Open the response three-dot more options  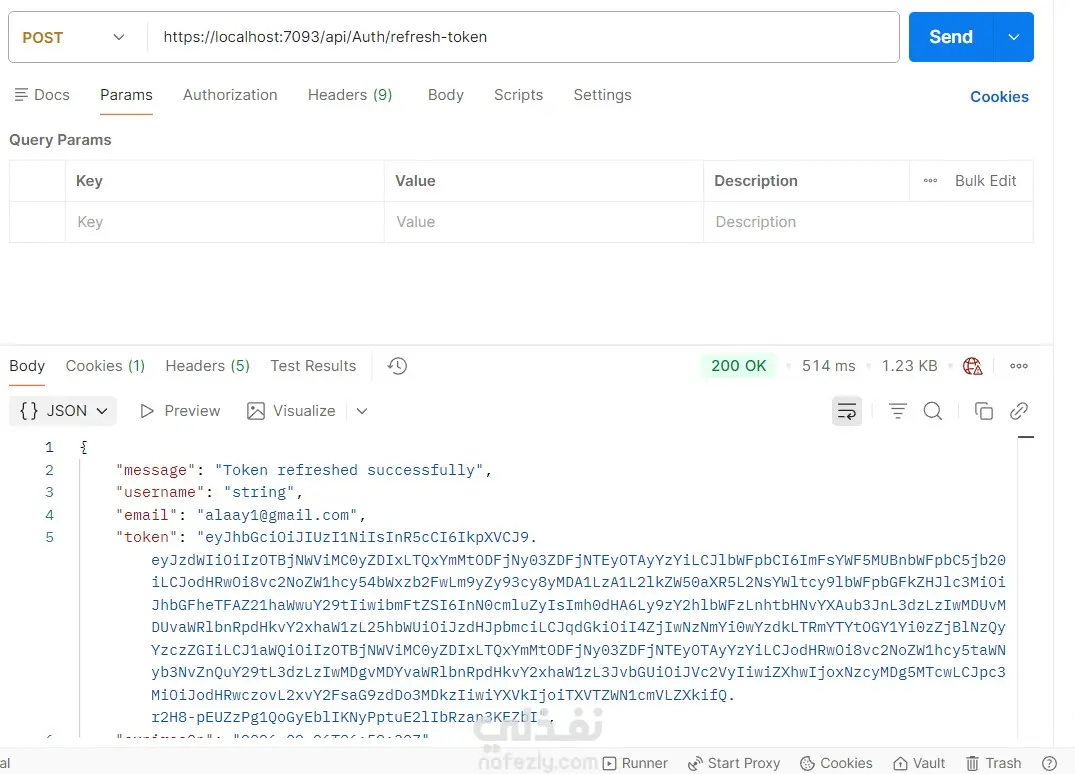1019,366
